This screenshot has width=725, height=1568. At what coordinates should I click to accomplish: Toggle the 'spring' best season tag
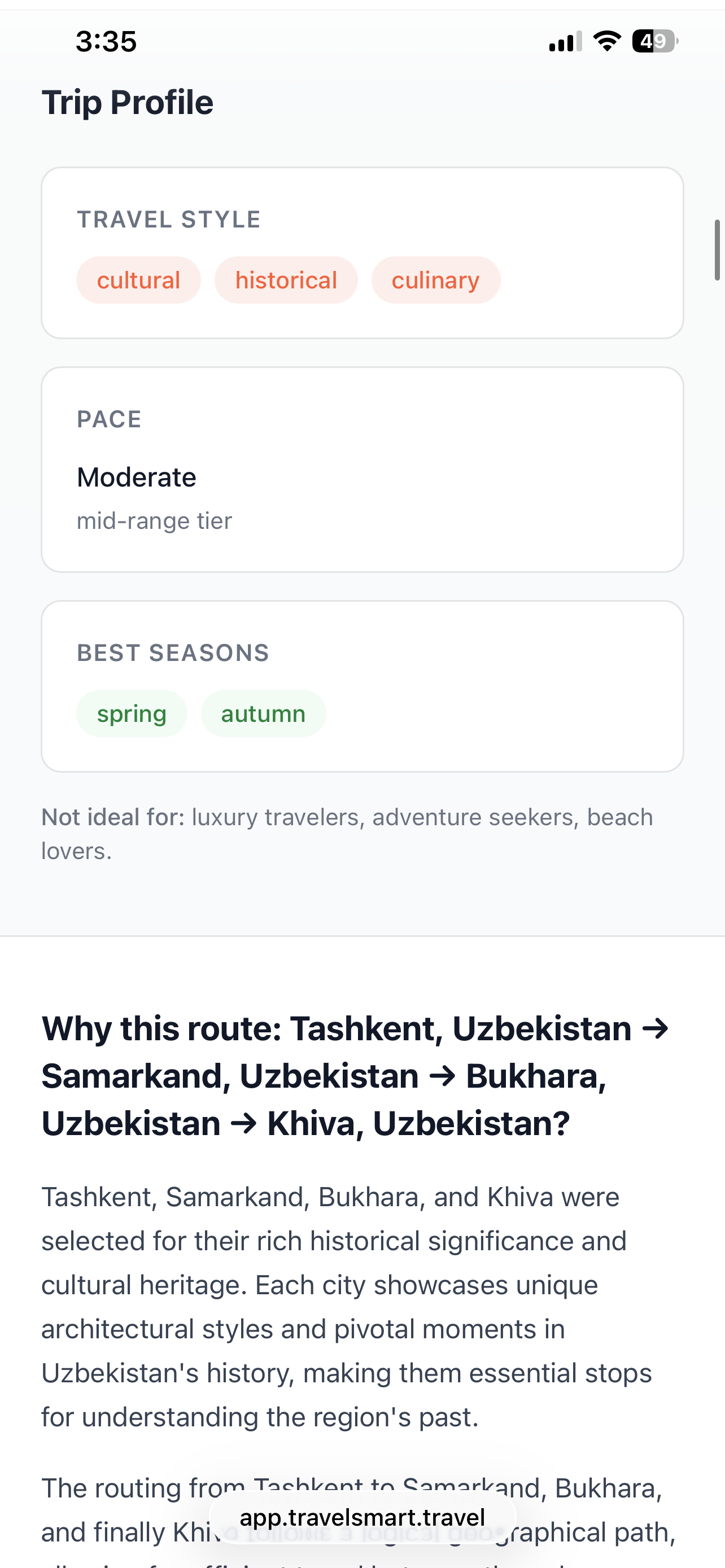coord(132,713)
